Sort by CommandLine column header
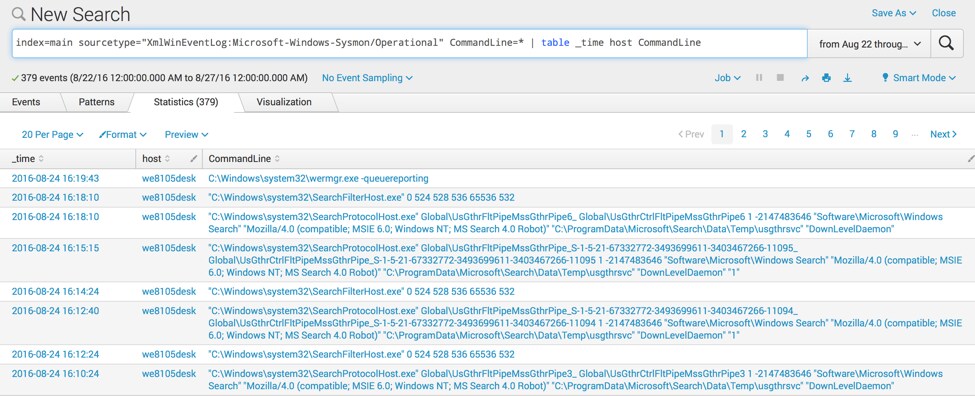Screen dimensions: 975x396 244,159
